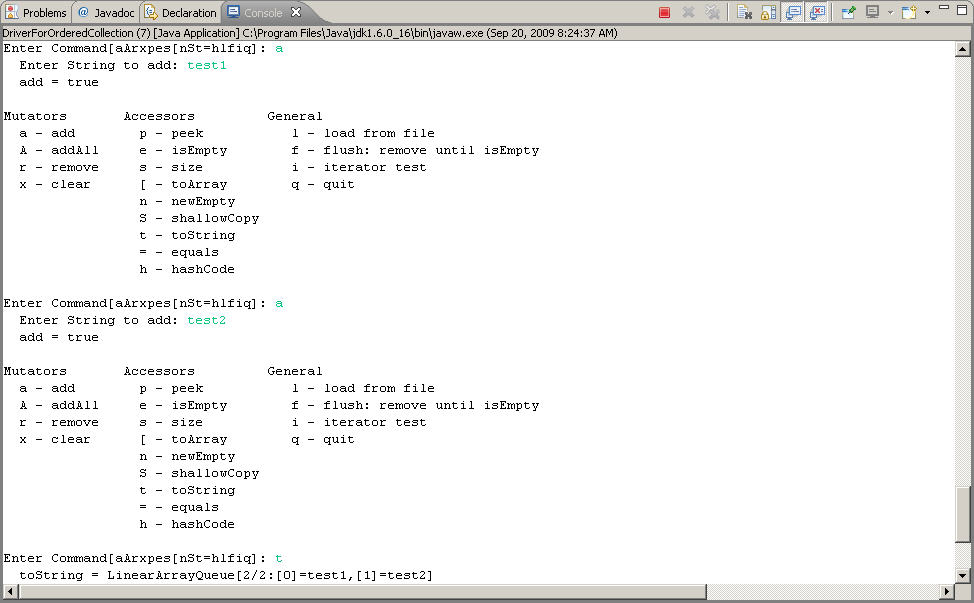Viewport: 974px width, 603px height.
Task: Click the Remove Launch icon
Action: click(x=687, y=11)
